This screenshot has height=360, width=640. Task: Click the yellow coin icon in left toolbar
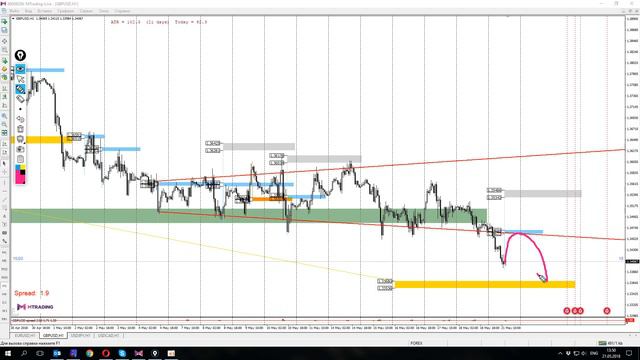pyautogui.click(x=4, y=69)
